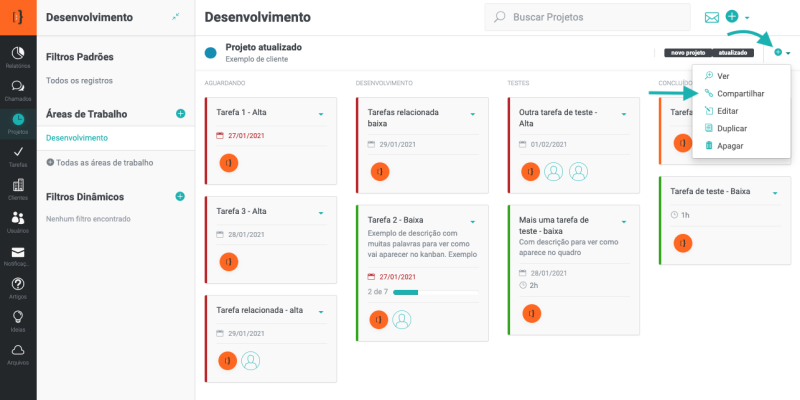Image resolution: width=800 pixels, height=400 pixels.
Task: Open Usuários people icon
Action: [18, 220]
